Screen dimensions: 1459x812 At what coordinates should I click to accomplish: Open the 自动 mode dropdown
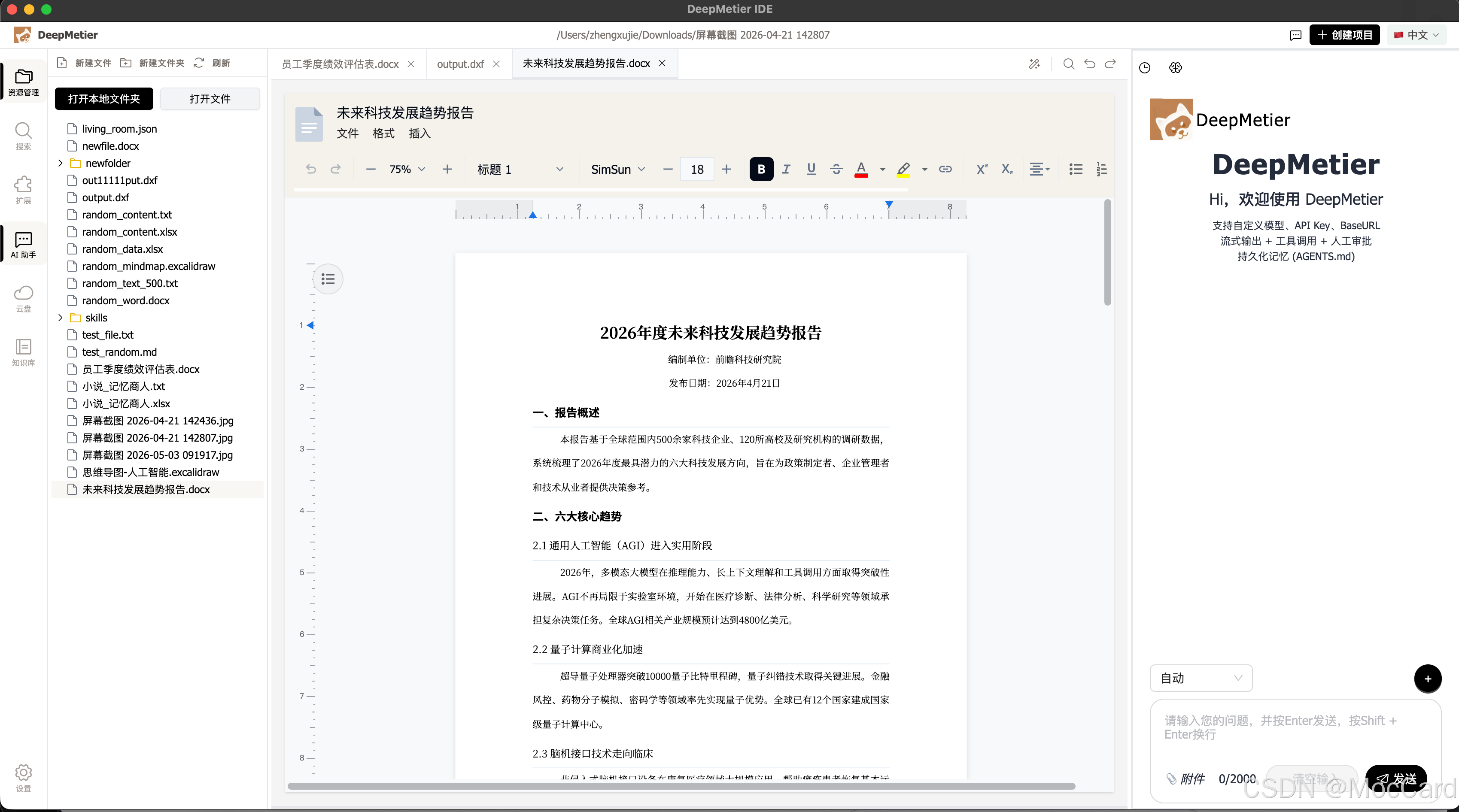pyautogui.click(x=1201, y=678)
